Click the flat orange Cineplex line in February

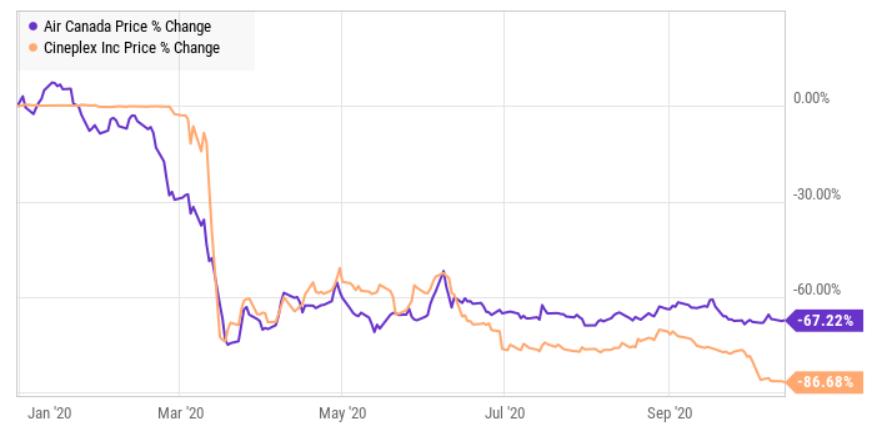[130, 106]
